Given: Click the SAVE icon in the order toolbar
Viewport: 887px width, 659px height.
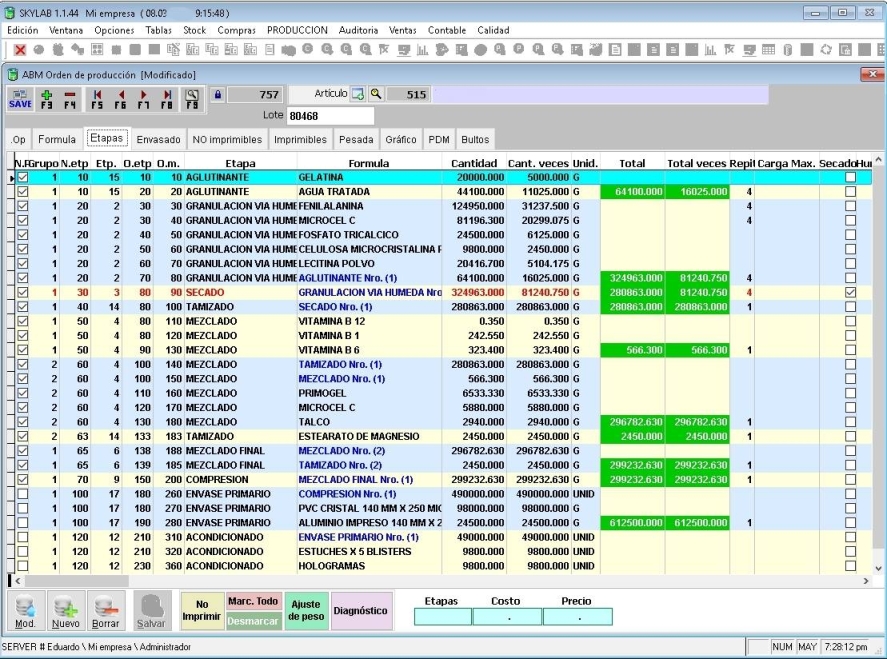Looking at the screenshot, I should (x=20, y=98).
